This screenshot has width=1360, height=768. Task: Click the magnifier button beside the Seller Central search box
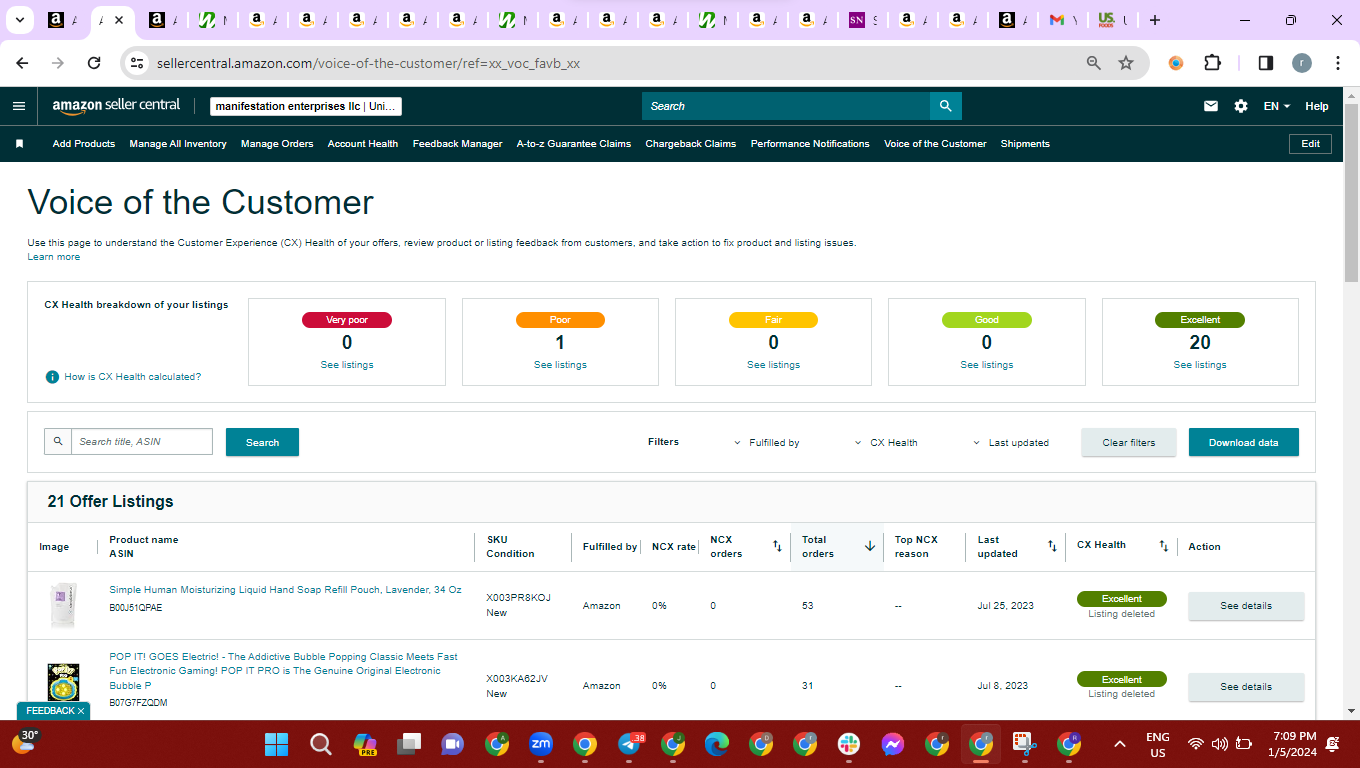pos(945,106)
